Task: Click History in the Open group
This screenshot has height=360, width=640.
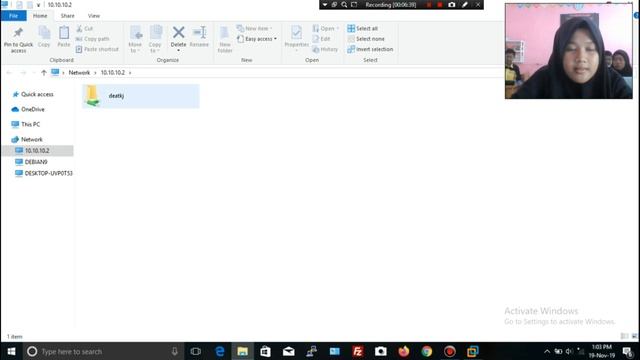Action: pos(325,49)
